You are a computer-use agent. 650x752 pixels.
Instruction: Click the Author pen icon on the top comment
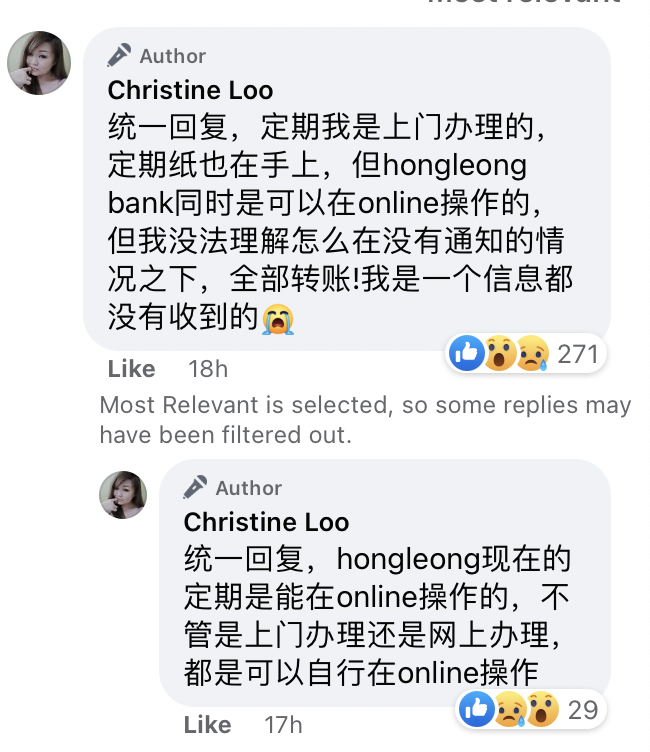[x=120, y=55]
